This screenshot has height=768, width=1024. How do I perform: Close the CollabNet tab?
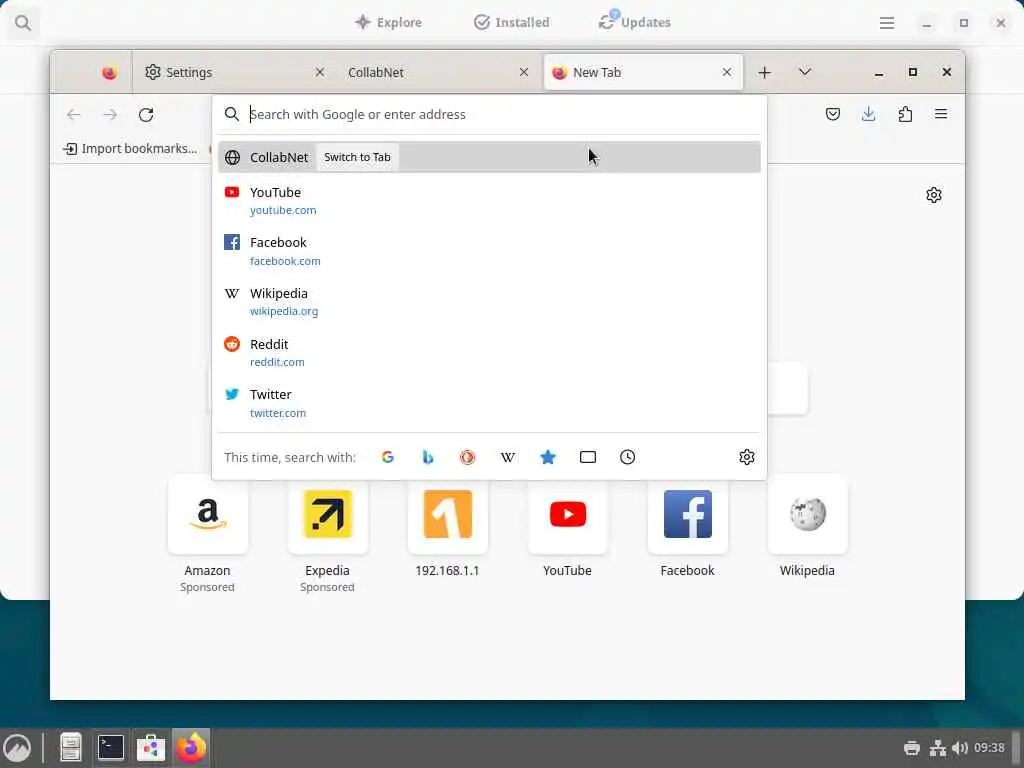click(x=524, y=72)
